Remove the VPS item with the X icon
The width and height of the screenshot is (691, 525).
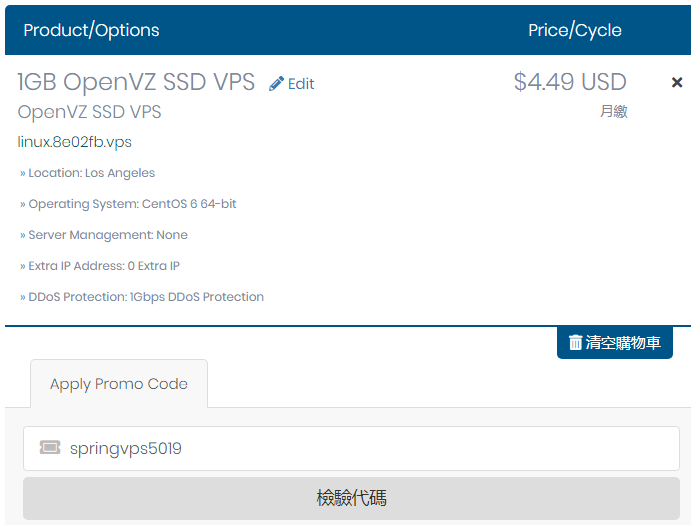(x=677, y=82)
